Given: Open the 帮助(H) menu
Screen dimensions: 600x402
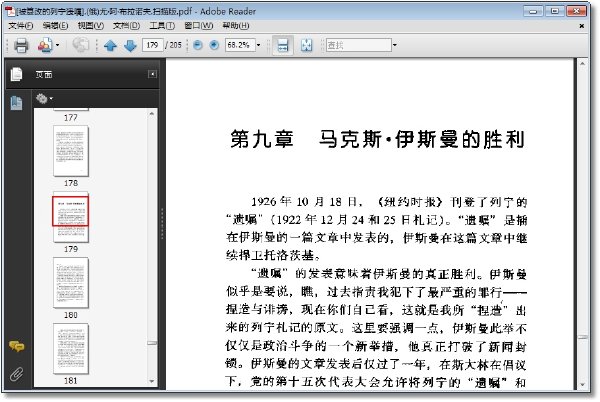Looking at the screenshot, I should (x=236, y=26).
